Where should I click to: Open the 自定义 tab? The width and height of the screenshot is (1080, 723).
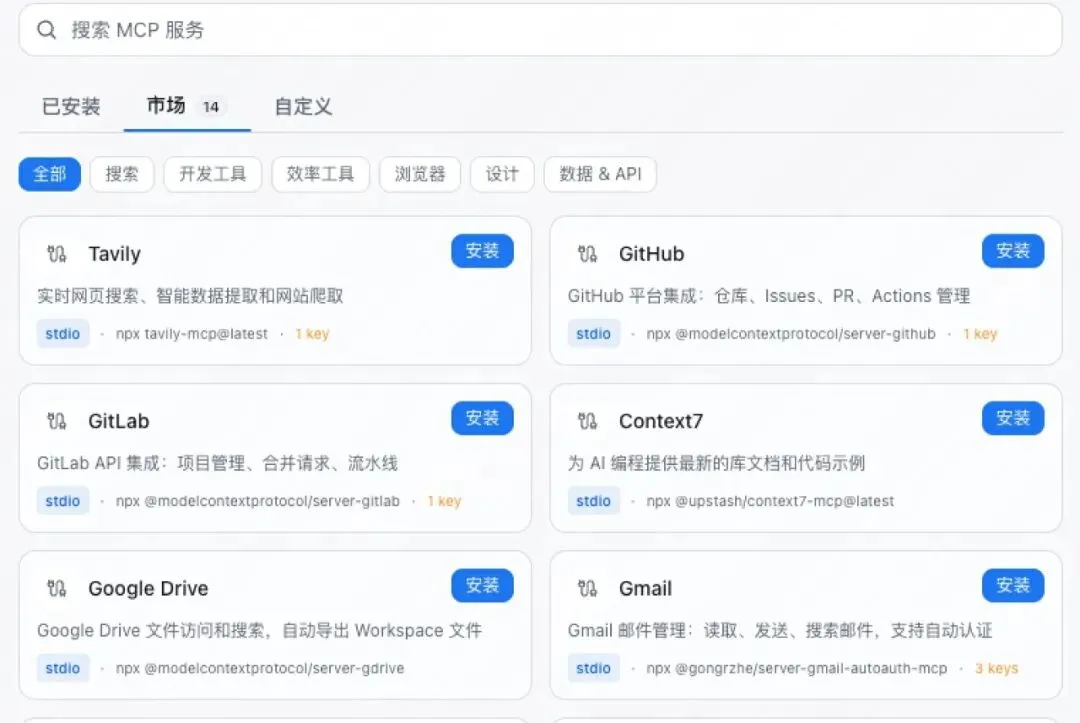coord(303,106)
